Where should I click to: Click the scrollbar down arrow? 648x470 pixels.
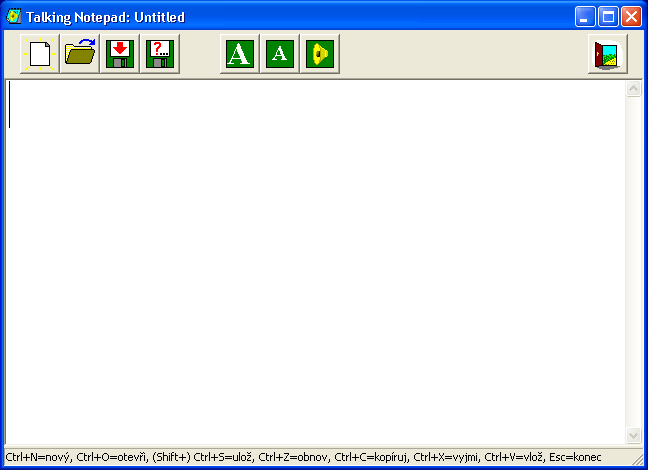pyautogui.click(x=633, y=436)
